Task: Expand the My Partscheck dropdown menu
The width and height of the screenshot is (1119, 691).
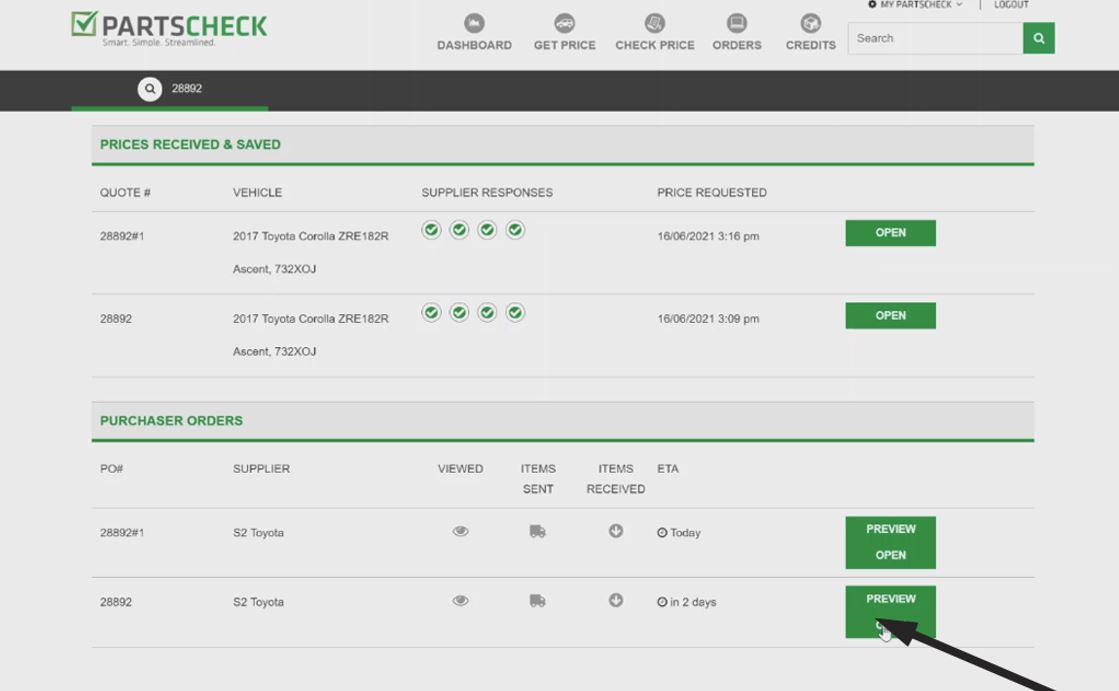Action: [x=915, y=5]
